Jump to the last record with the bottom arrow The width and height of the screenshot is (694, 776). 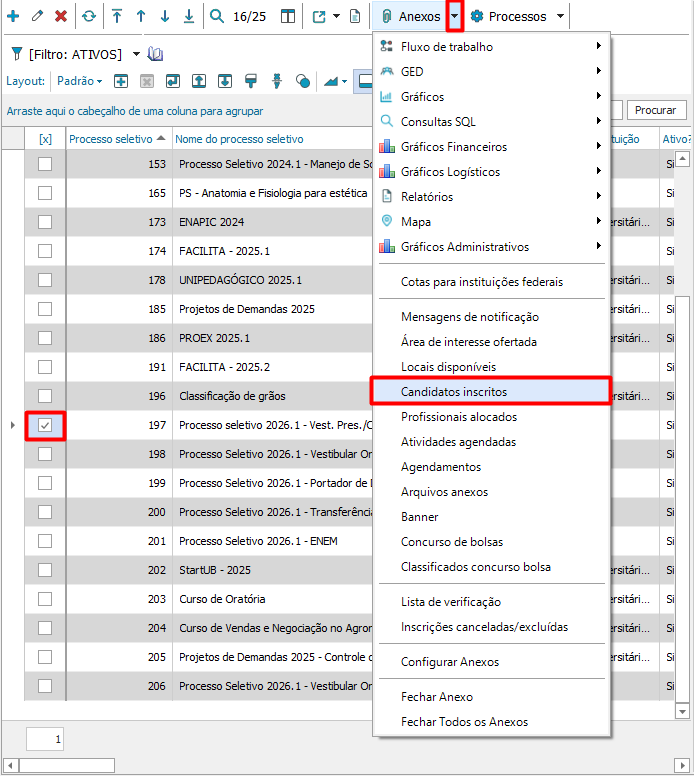point(188,17)
